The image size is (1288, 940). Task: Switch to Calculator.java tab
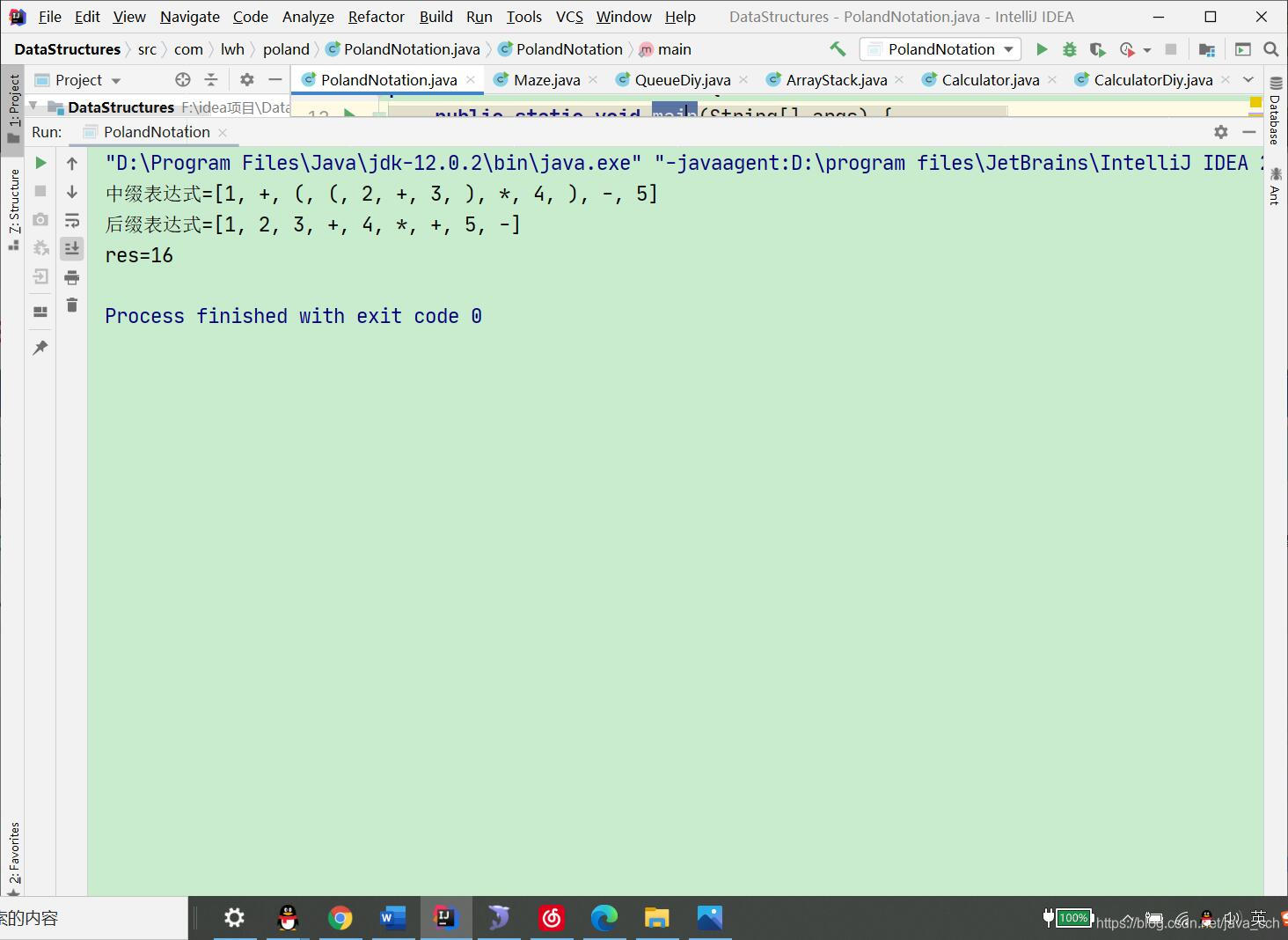pyautogui.click(x=991, y=80)
